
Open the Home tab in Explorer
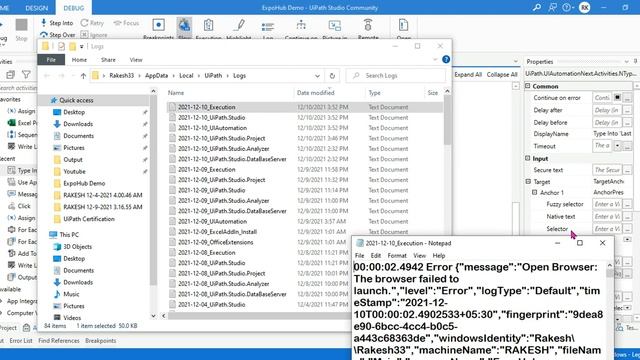[79, 60]
